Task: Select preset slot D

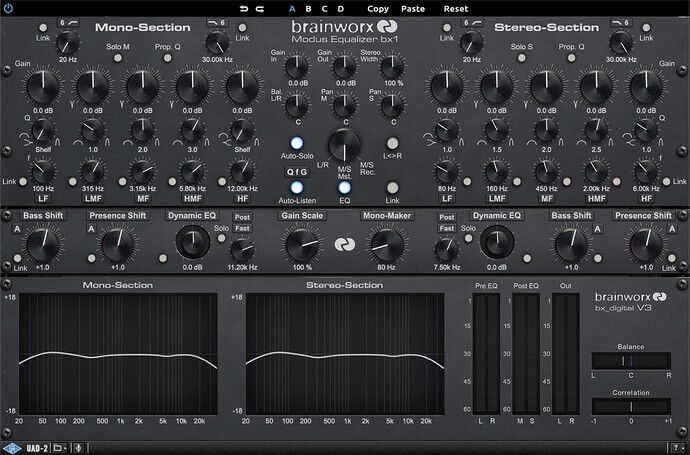Action: coord(341,9)
